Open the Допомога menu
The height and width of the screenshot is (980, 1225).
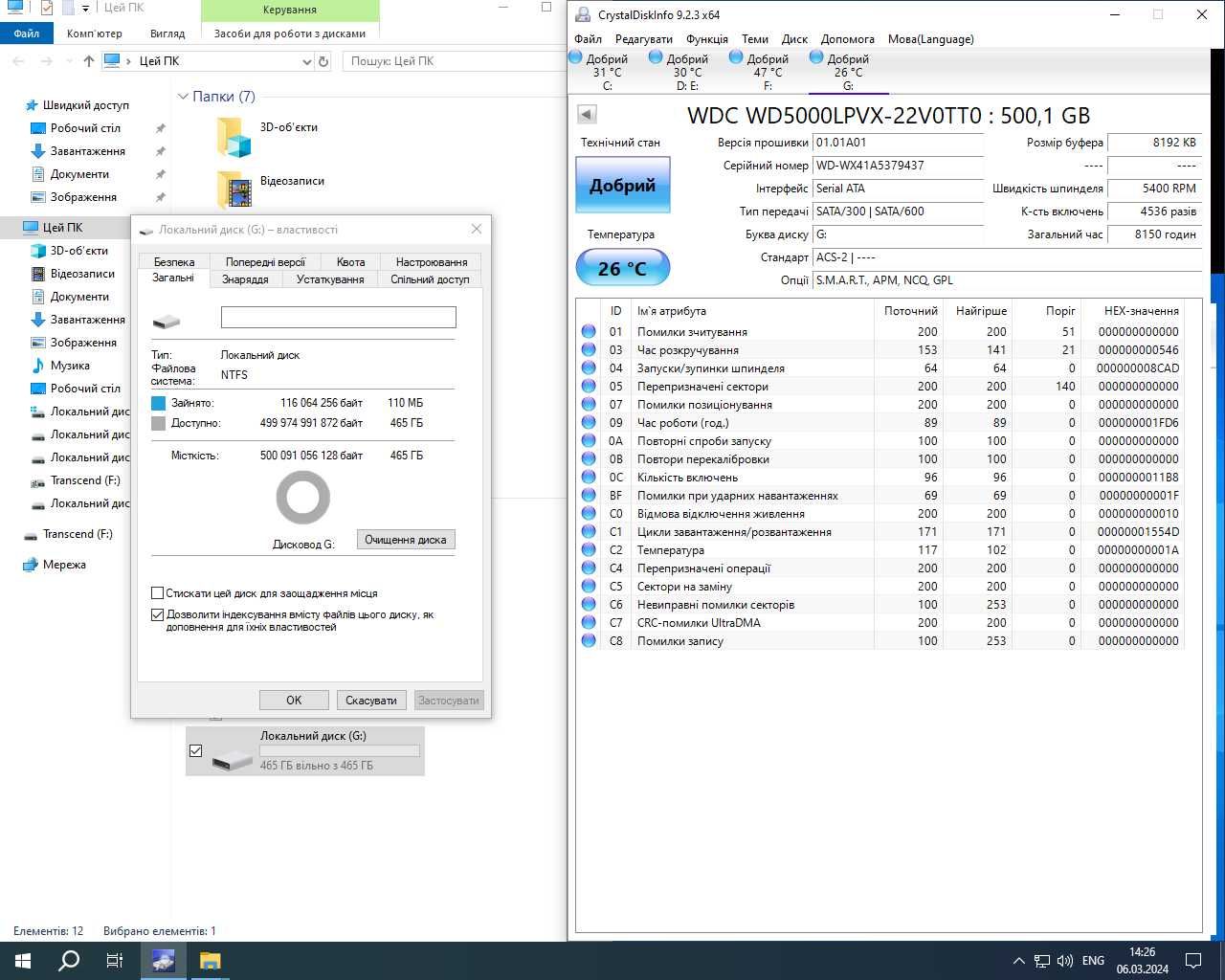pos(847,39)
